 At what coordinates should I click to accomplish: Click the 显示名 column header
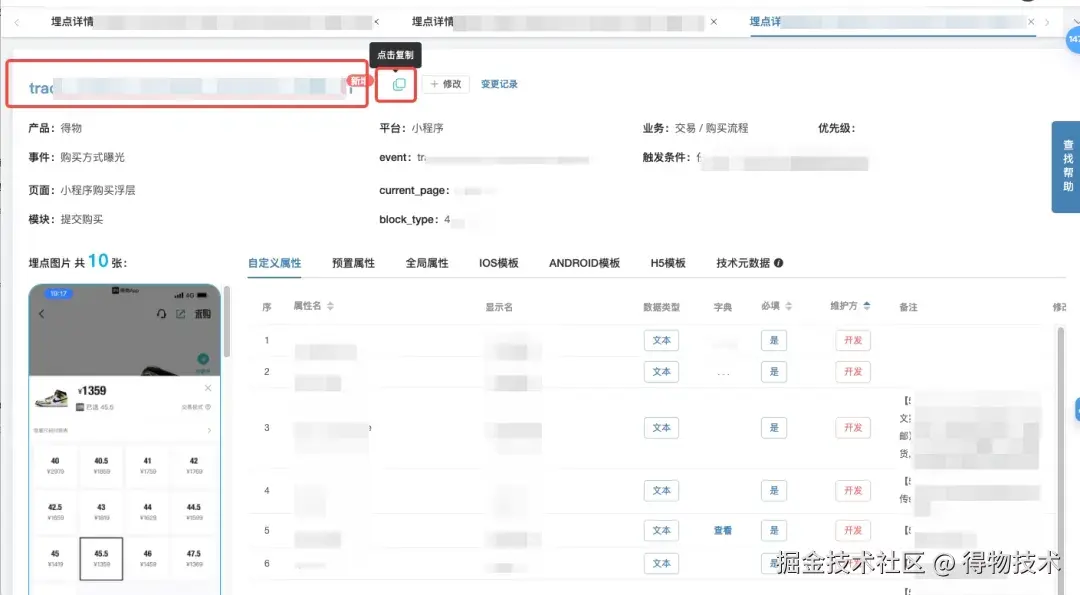pos(499,307)
